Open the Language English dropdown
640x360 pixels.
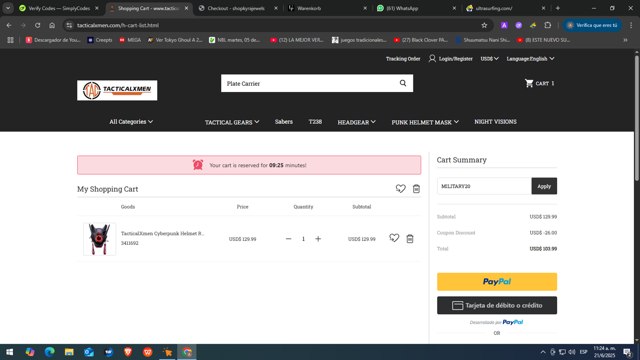tap(530, 59)
